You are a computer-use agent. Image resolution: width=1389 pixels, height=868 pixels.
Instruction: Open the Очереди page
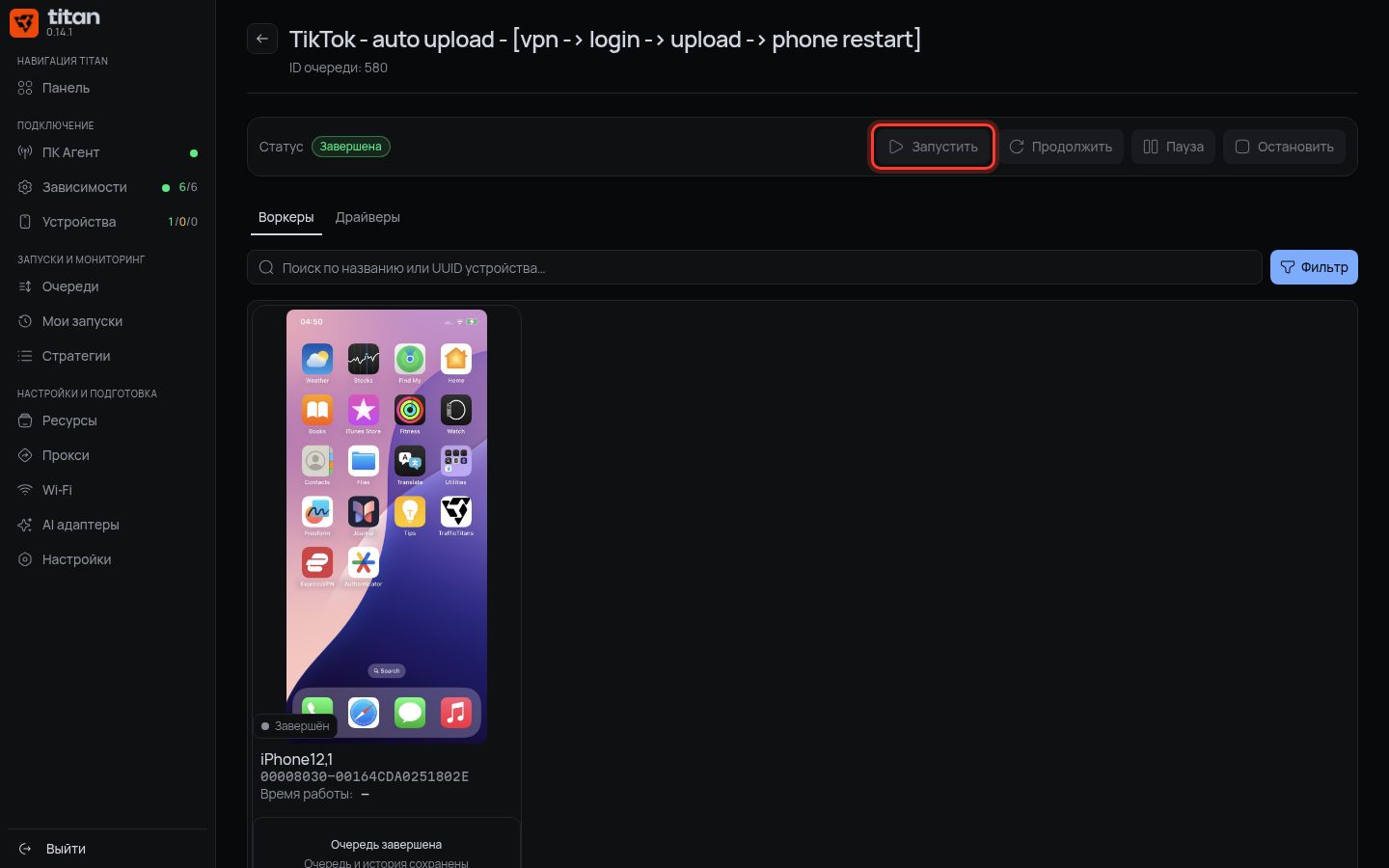pyautogui.click(x=107, y=286)
